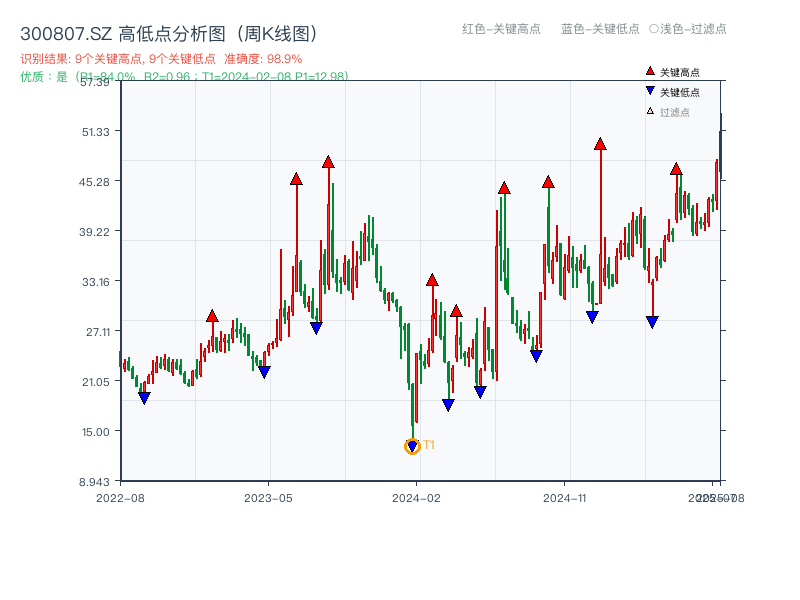Click the last blue low marker in 2025

tap(652, 322)
